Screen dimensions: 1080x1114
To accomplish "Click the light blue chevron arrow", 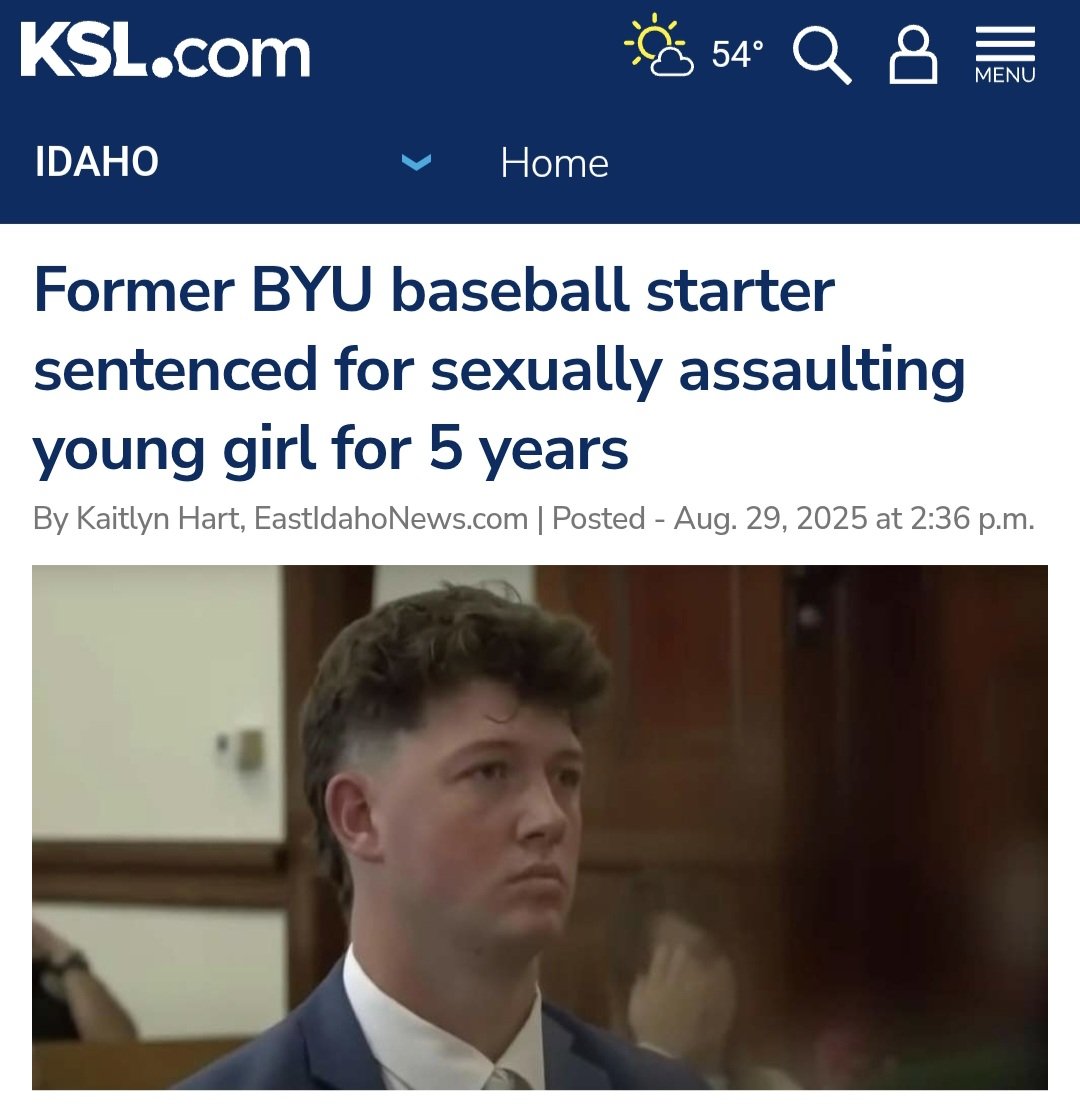I will click(416, 163).
